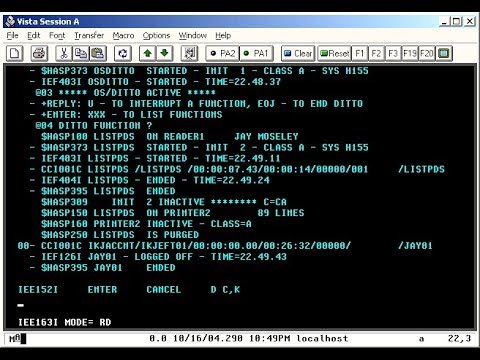Click the @03 OS/DITTO ACTIVE line
The image size is (480, 360).
click(125, 93)
